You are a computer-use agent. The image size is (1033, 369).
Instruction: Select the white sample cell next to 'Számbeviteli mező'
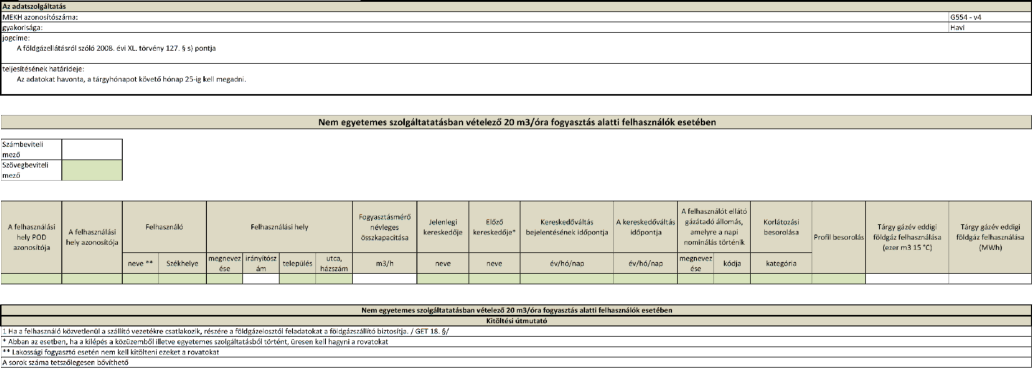tap(92, 149)
